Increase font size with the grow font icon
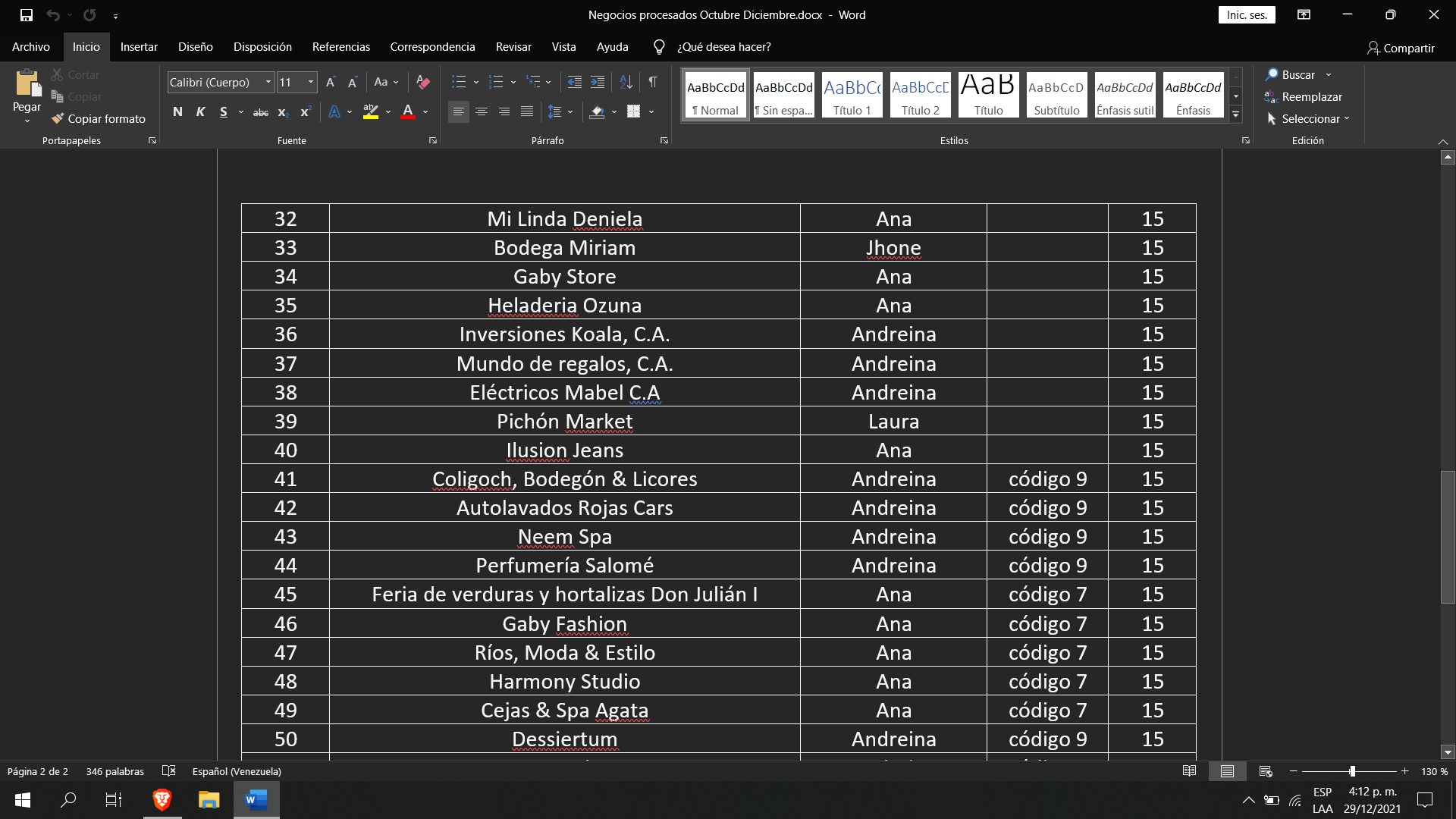 [331, 82]
